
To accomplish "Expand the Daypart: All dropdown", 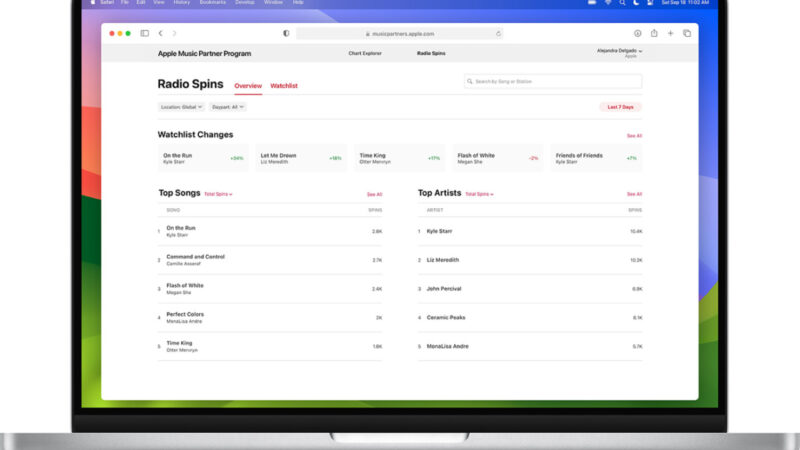I will pos(228,107).
